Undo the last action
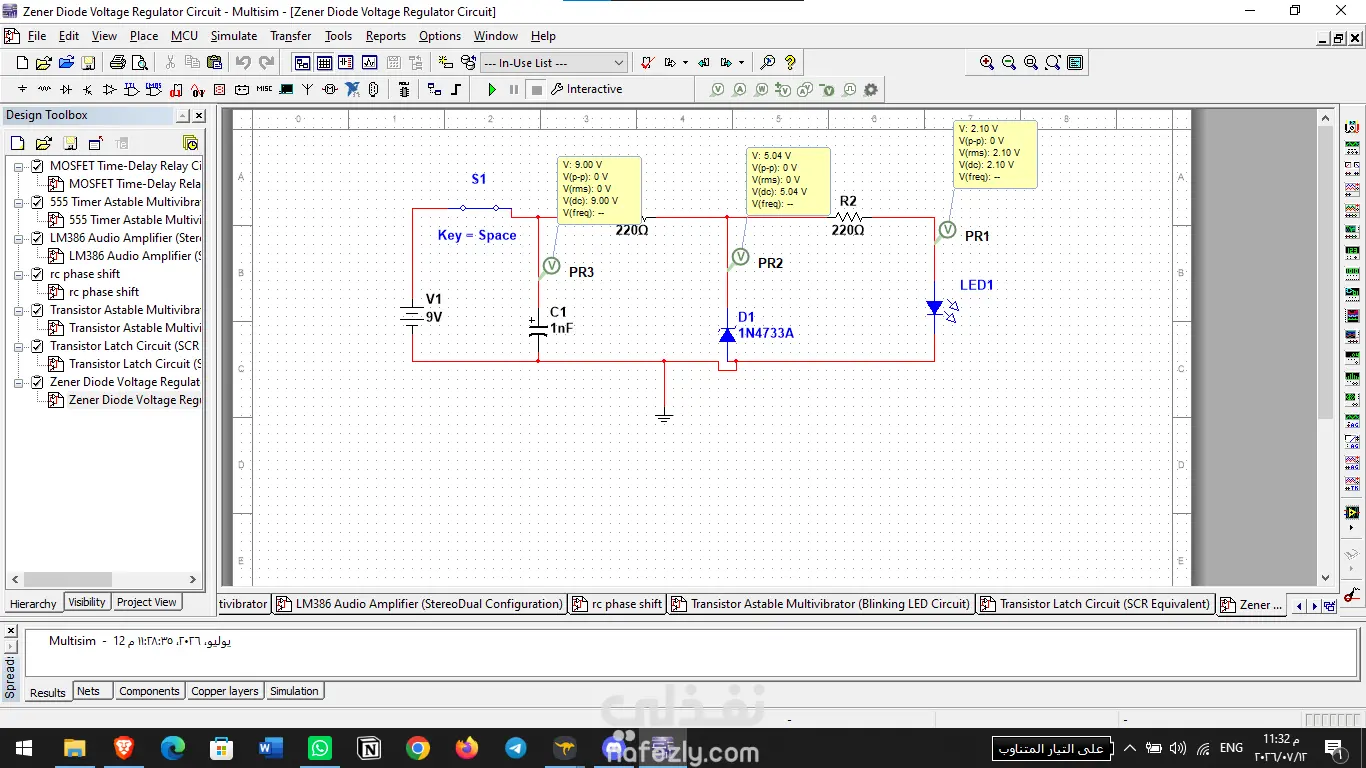1366x768 pixels. pyautogui.click(x=243, y=62)
